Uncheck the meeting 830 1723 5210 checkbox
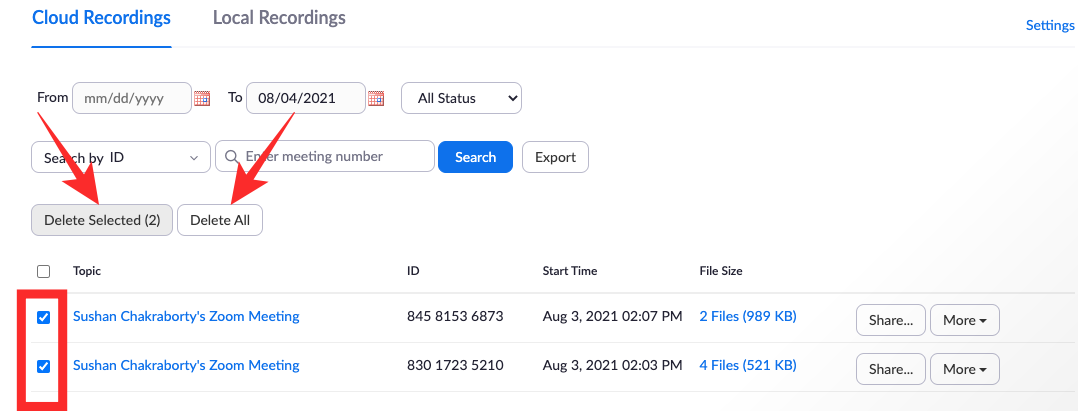Screen dimensions: 1078x411 click(43, 366)
